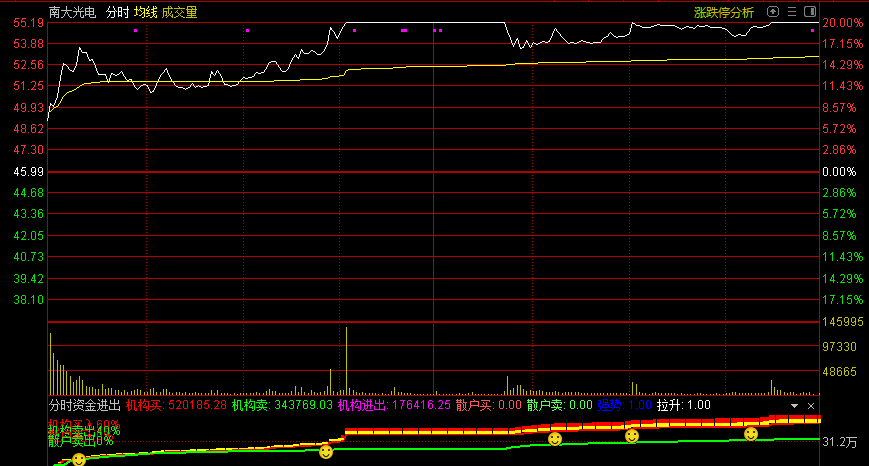Toggle the 成交量 volume display
The width and height of the screenshot is (869, 466).
coord(179,12)
